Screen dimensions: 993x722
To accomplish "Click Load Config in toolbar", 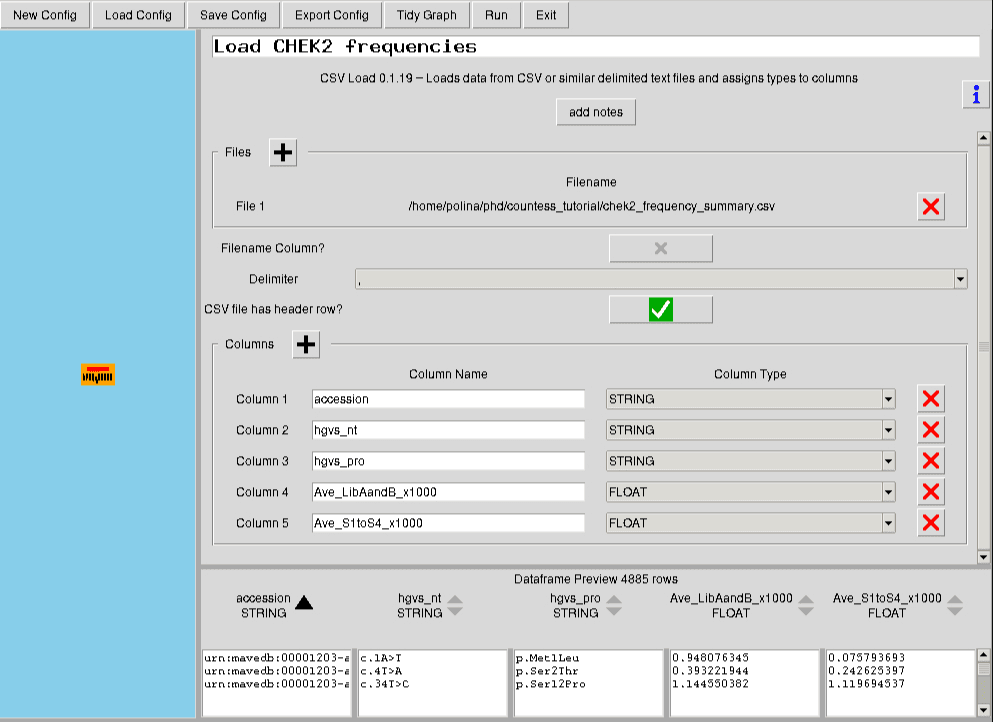I will coord(138,15).
